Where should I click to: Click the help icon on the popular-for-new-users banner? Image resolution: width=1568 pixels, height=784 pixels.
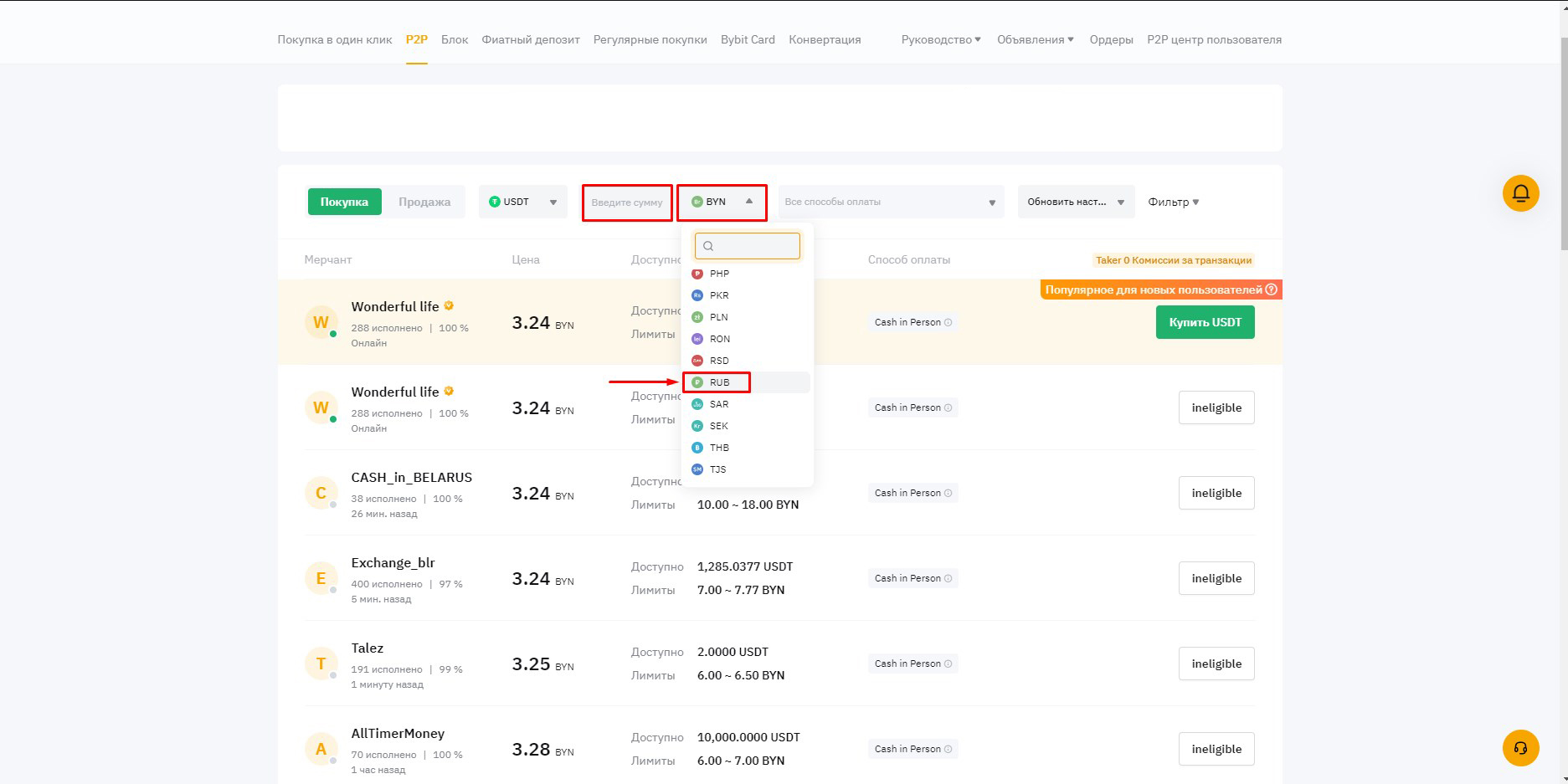[1271, 290]
